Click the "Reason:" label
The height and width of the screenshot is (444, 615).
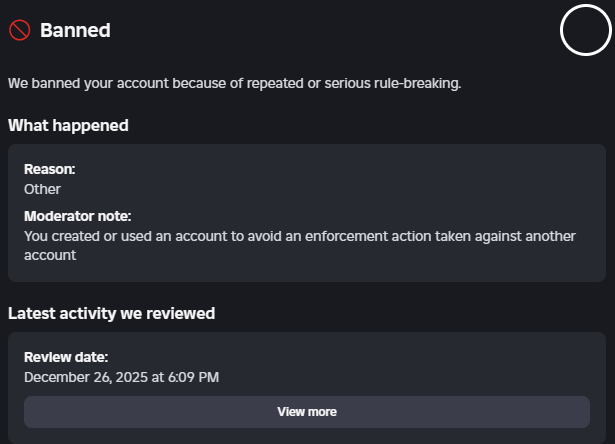point(49,169)
